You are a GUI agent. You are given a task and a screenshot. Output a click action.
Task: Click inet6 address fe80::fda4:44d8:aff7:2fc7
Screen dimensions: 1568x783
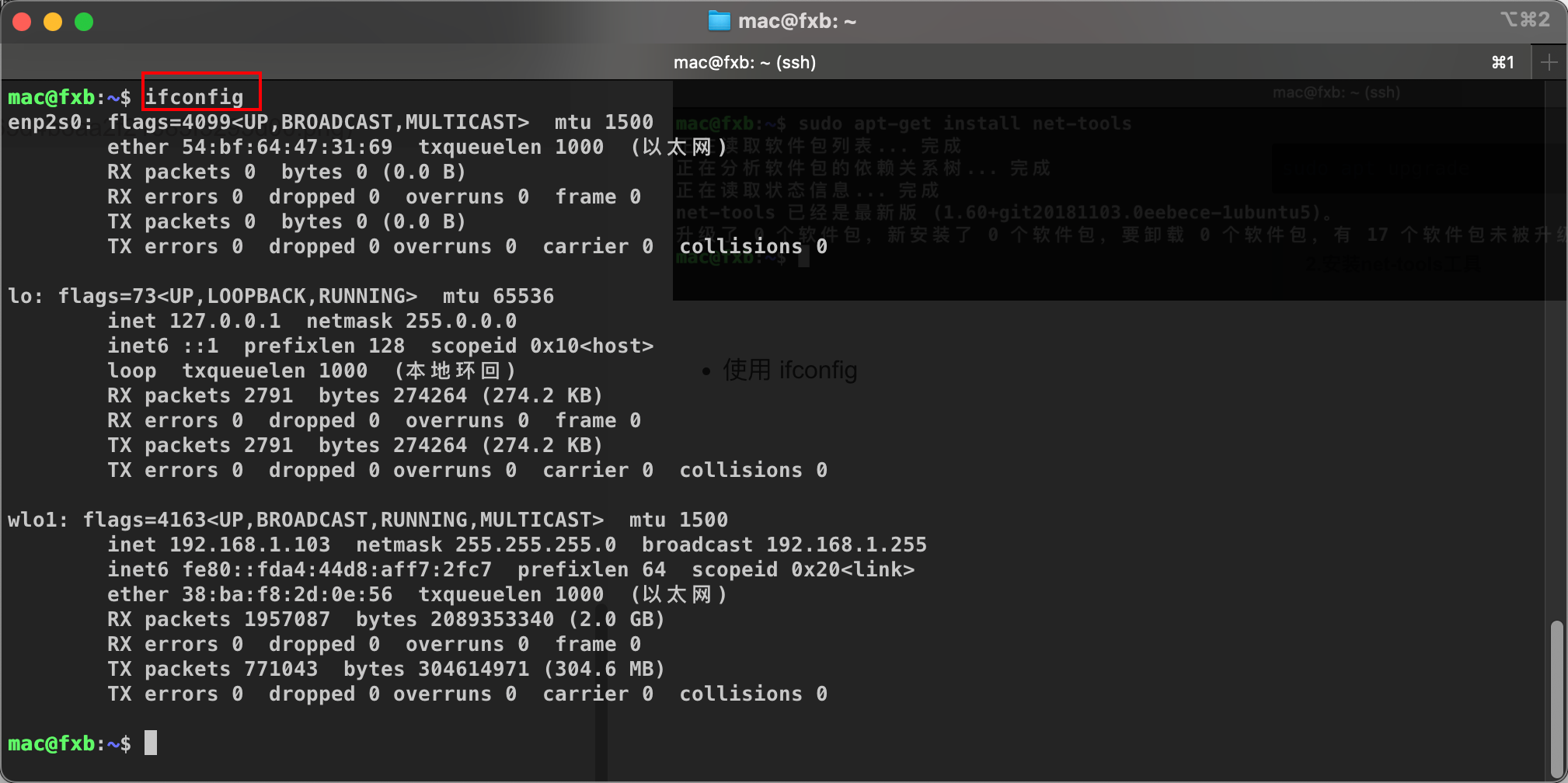[x=337, y=569]
